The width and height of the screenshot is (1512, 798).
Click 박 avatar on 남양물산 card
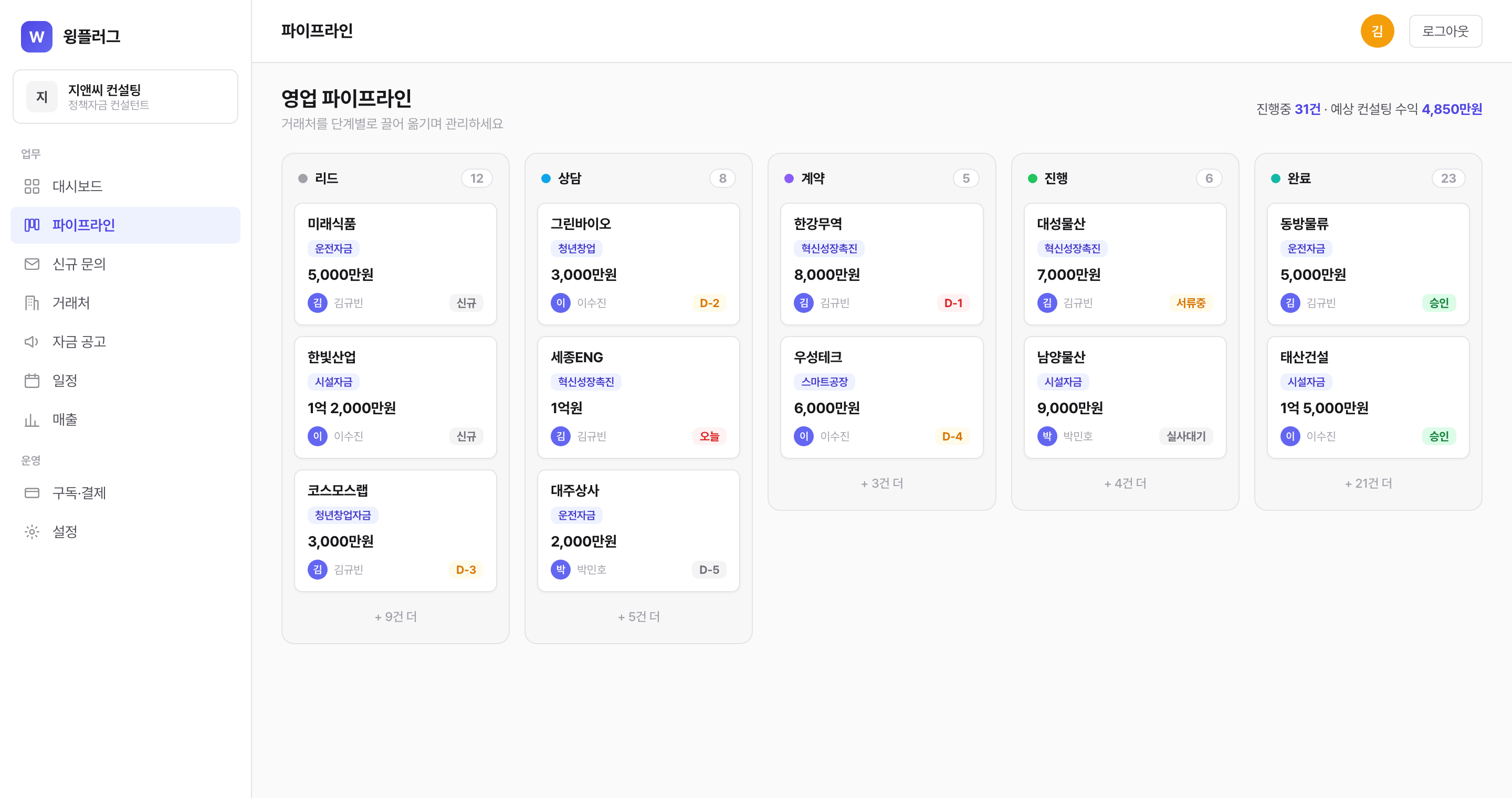(1046, 436)
